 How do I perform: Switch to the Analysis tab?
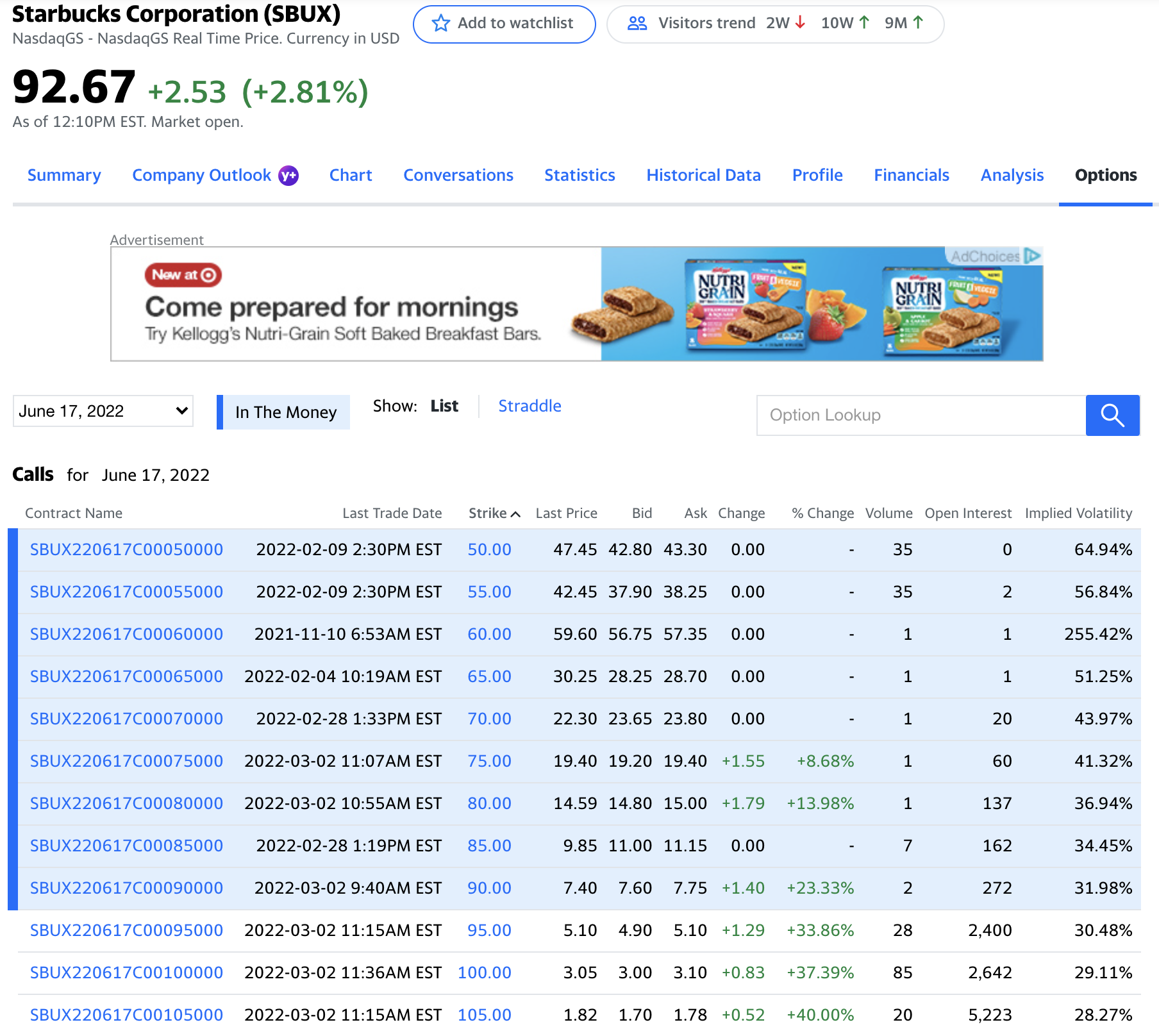(1012, 175)
